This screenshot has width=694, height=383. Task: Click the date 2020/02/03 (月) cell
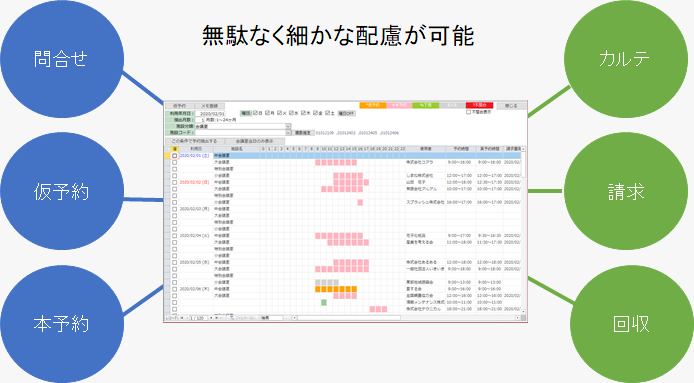click(195, 209)
